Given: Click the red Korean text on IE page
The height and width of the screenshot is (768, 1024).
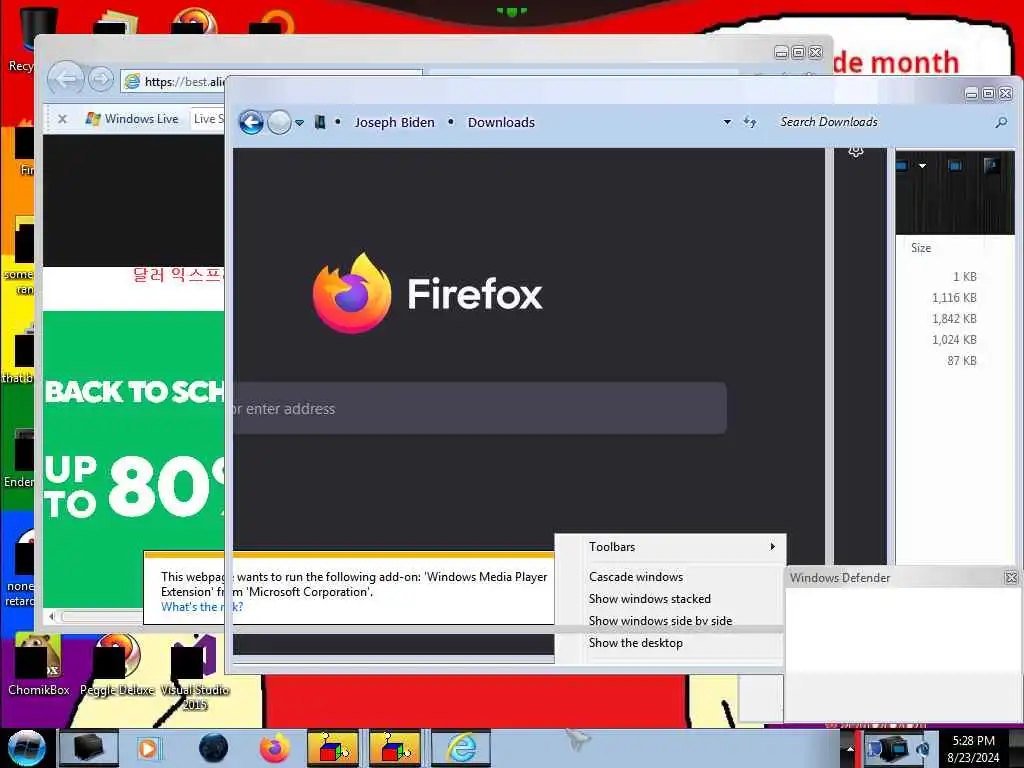Looking at the screenshot, I should coord(178,275).
